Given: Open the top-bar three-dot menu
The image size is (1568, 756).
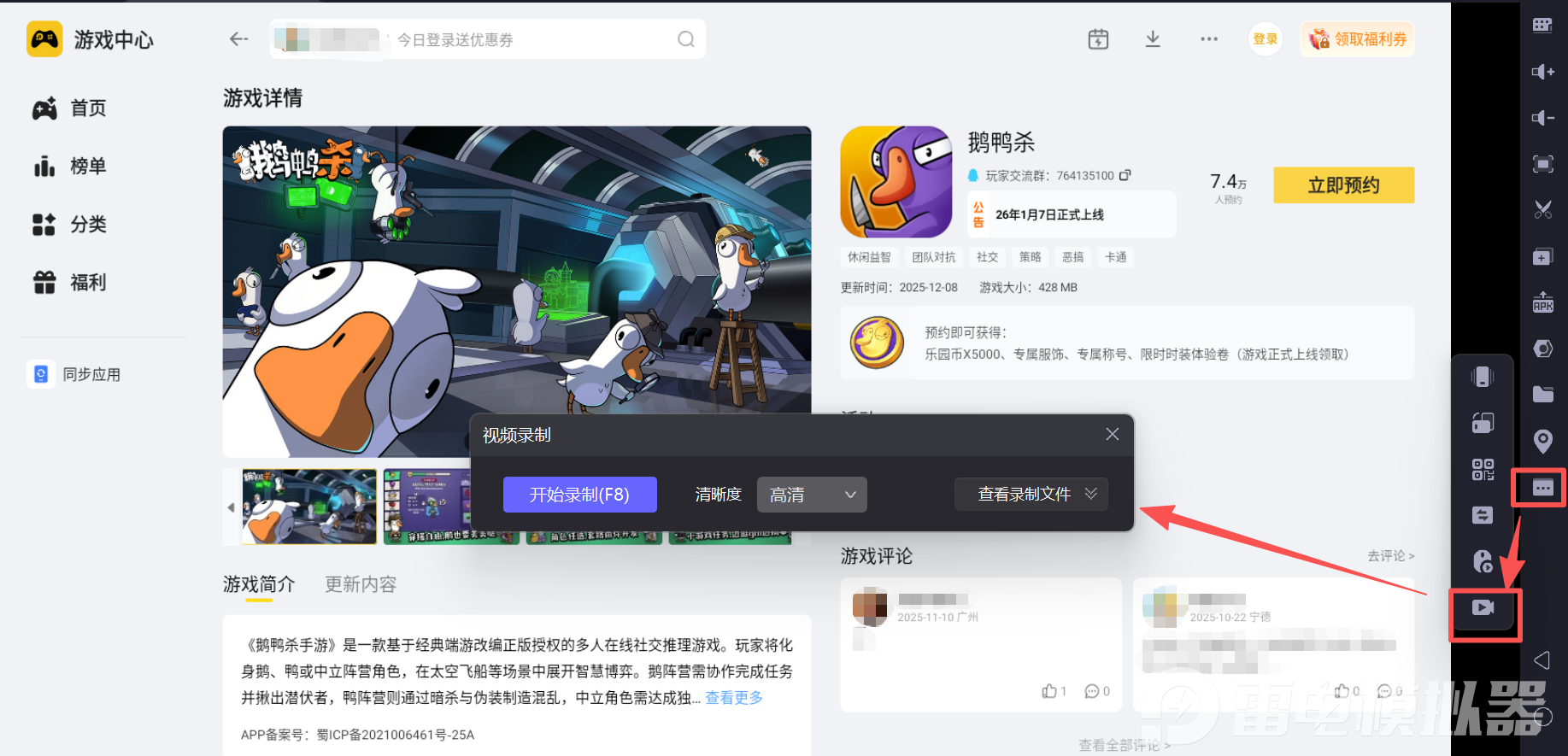Looking at the screenshot, I should point(1208,39).
